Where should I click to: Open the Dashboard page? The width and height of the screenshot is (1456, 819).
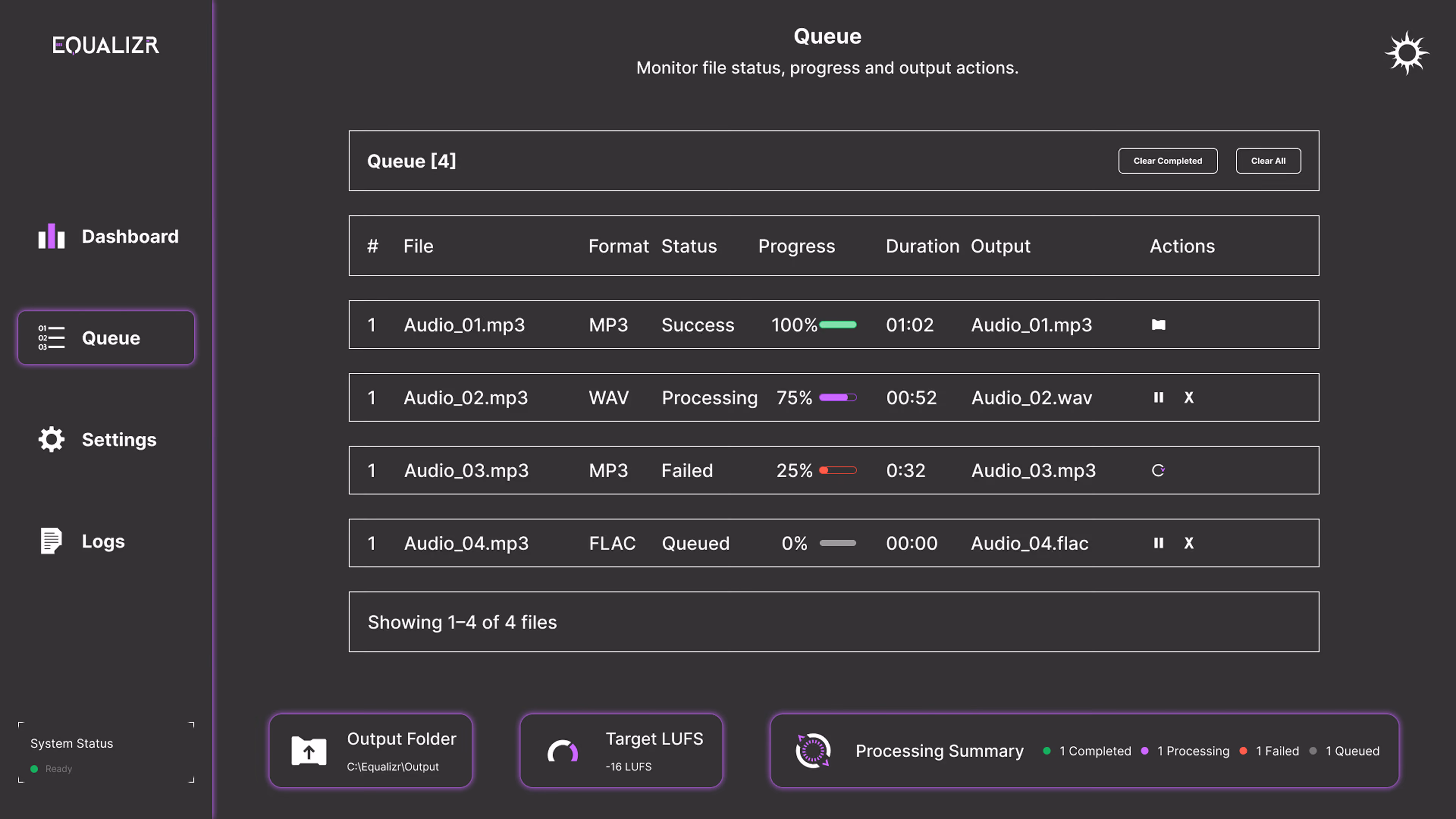point(107,236)
